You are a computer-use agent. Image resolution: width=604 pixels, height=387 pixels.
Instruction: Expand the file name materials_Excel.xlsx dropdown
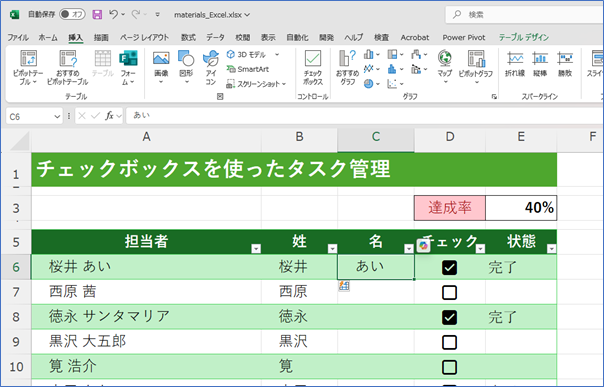[247, 15]
